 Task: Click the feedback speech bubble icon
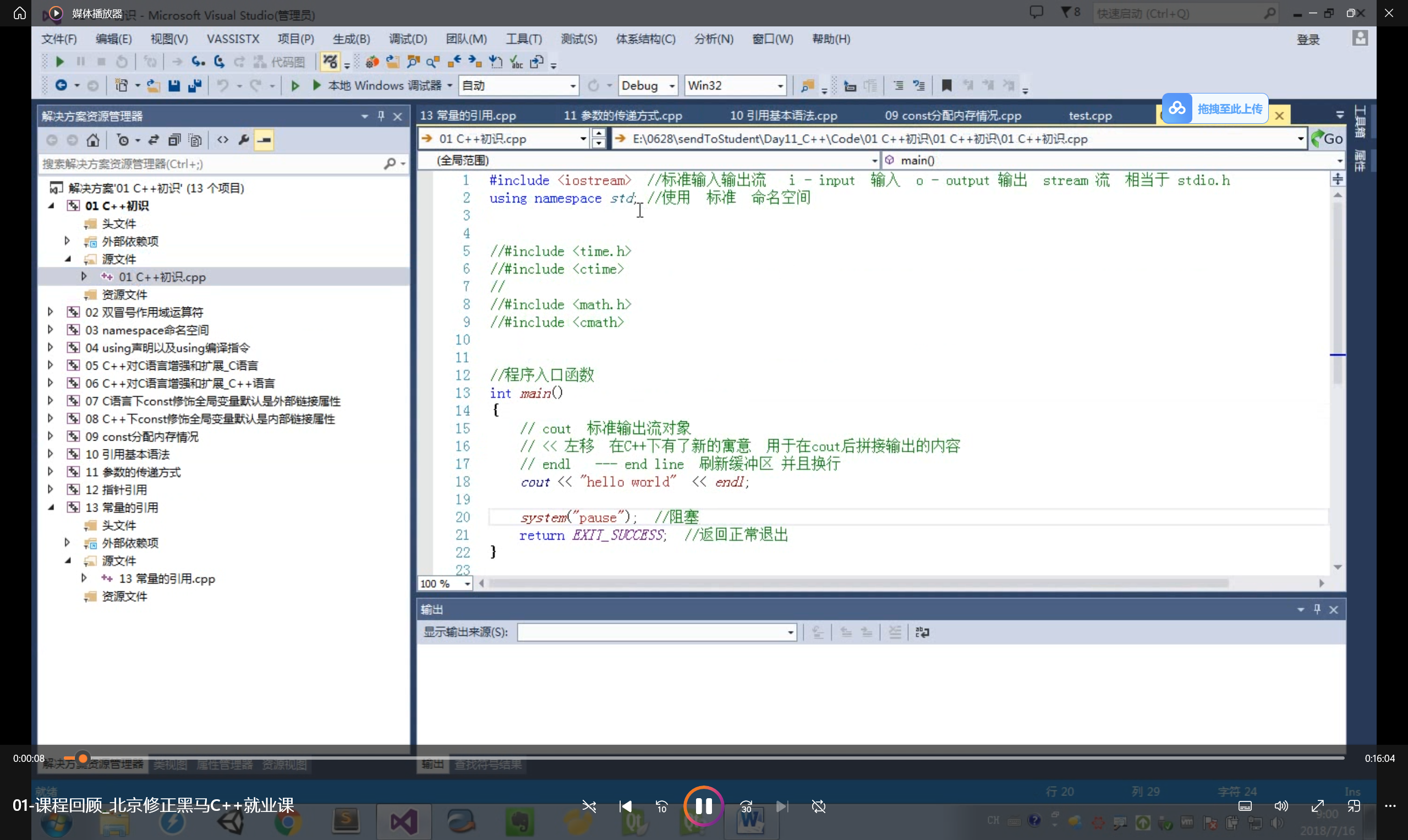click(1036, 12)
